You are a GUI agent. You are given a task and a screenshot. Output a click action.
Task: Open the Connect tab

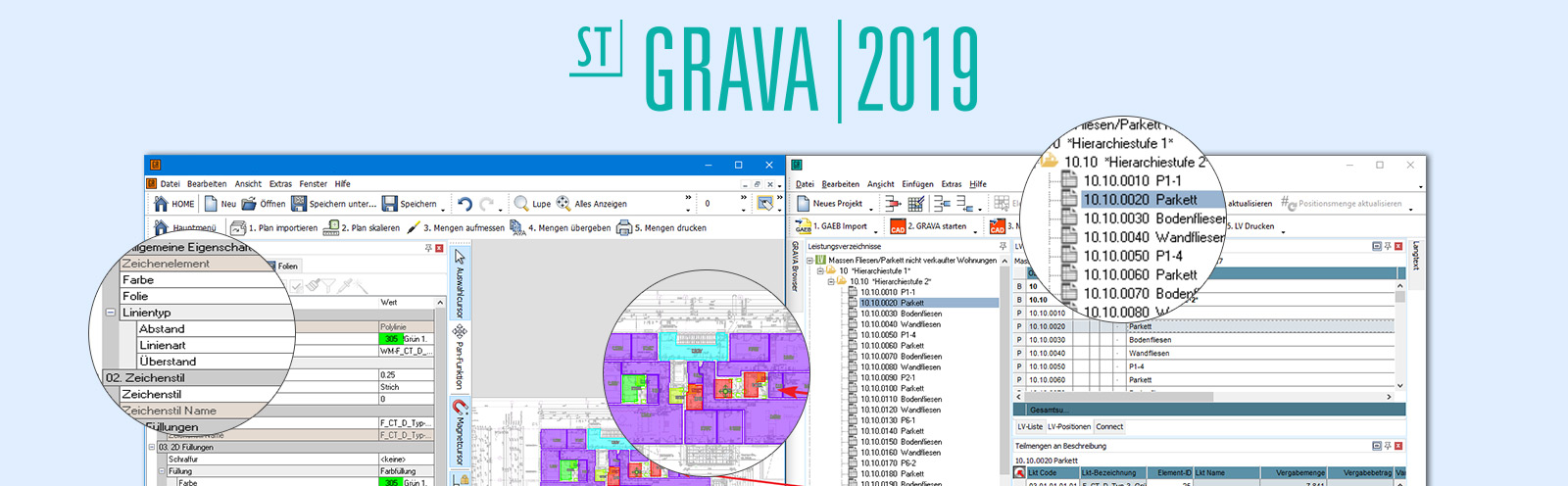(1109, 426)
